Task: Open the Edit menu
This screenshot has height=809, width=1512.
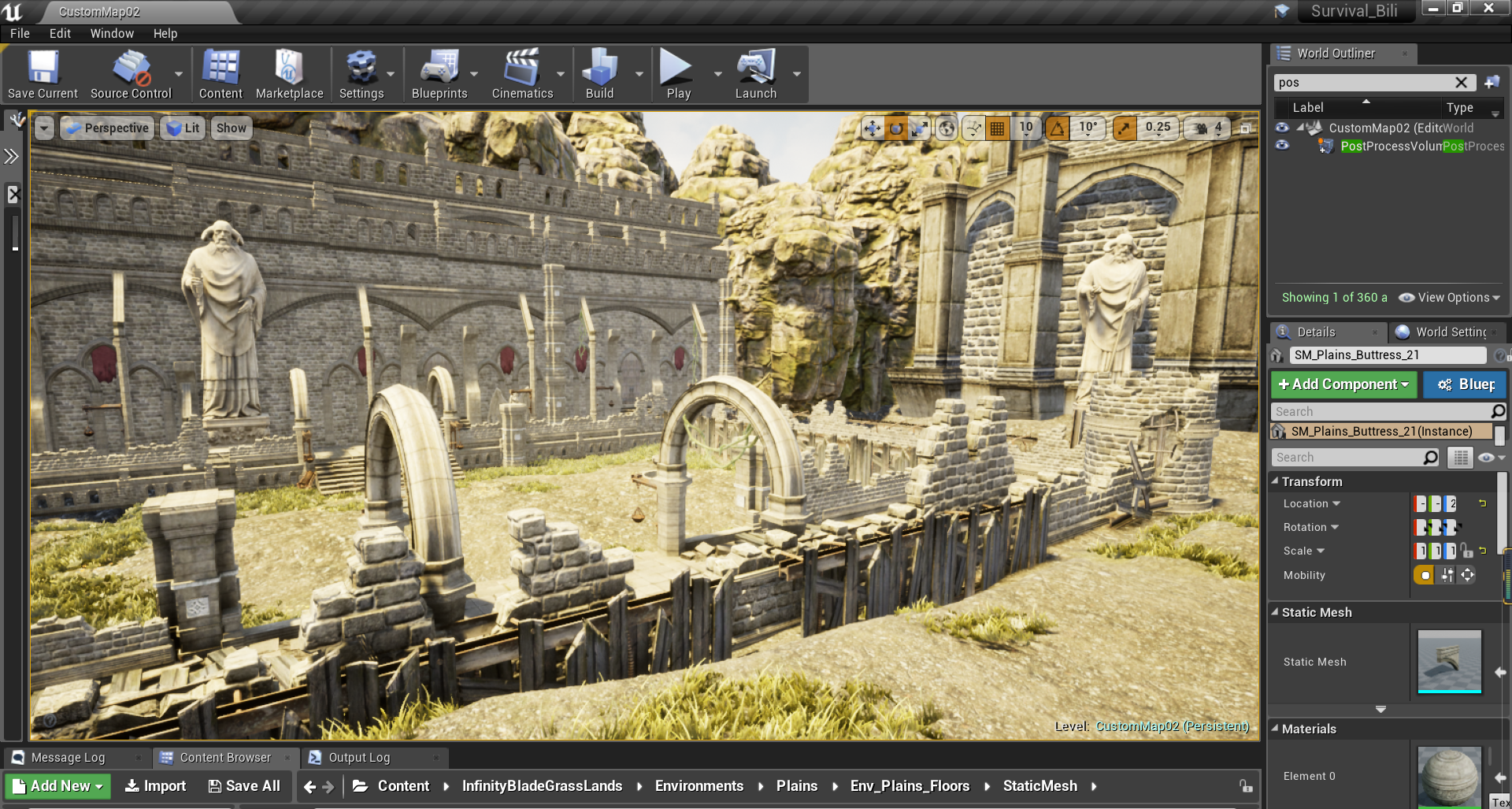Action: click(x=60, y=33)
